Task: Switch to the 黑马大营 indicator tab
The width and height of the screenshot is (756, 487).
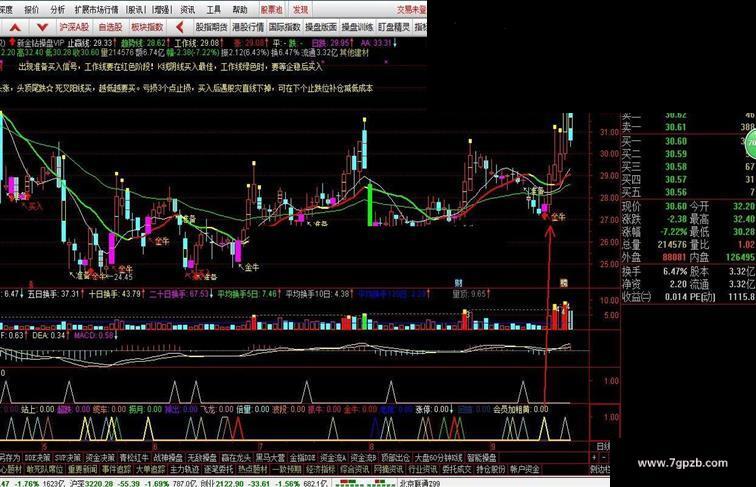Action: (x=270, y=458)
